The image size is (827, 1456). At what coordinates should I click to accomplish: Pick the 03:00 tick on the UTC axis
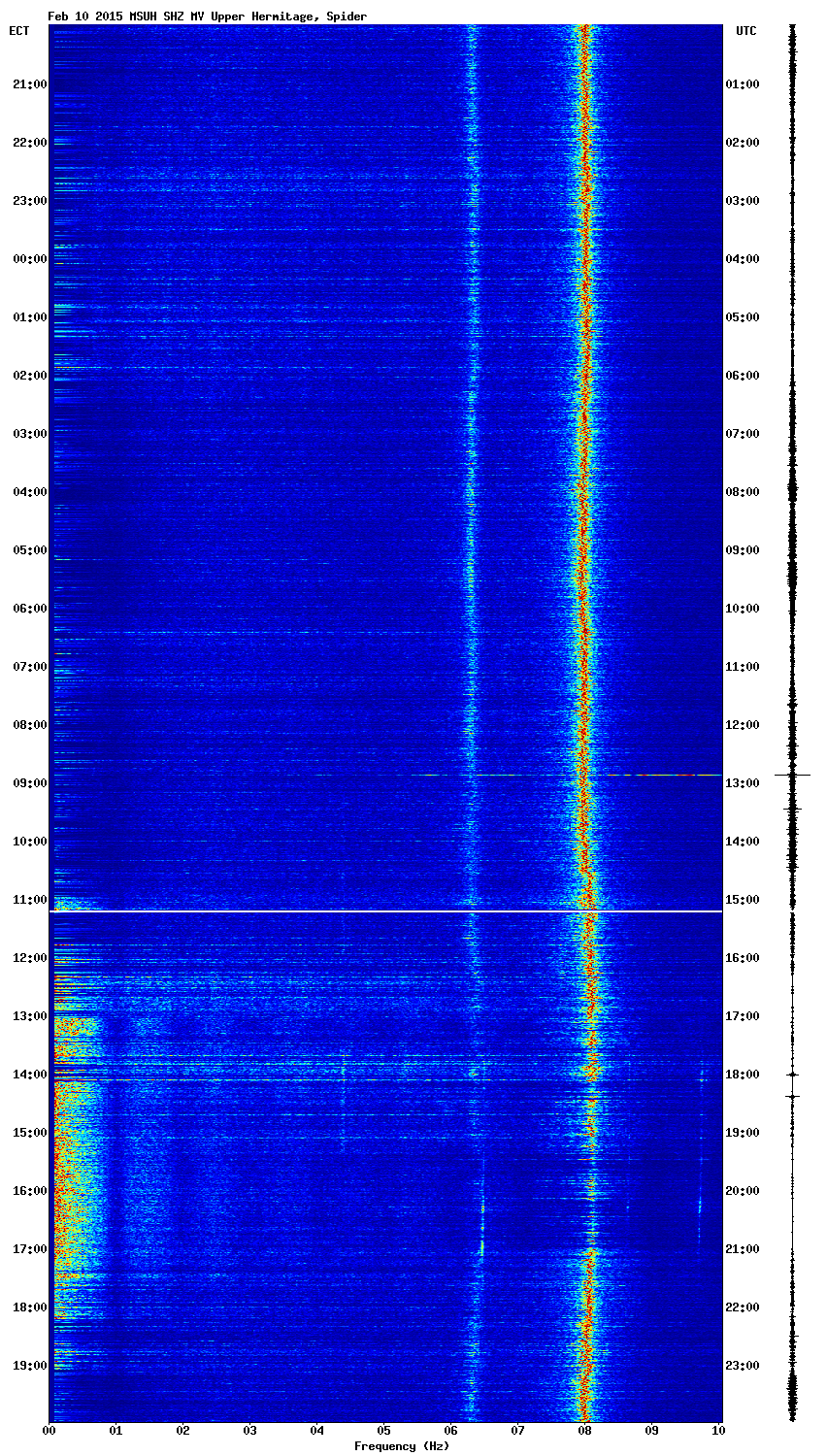point(743,201)
